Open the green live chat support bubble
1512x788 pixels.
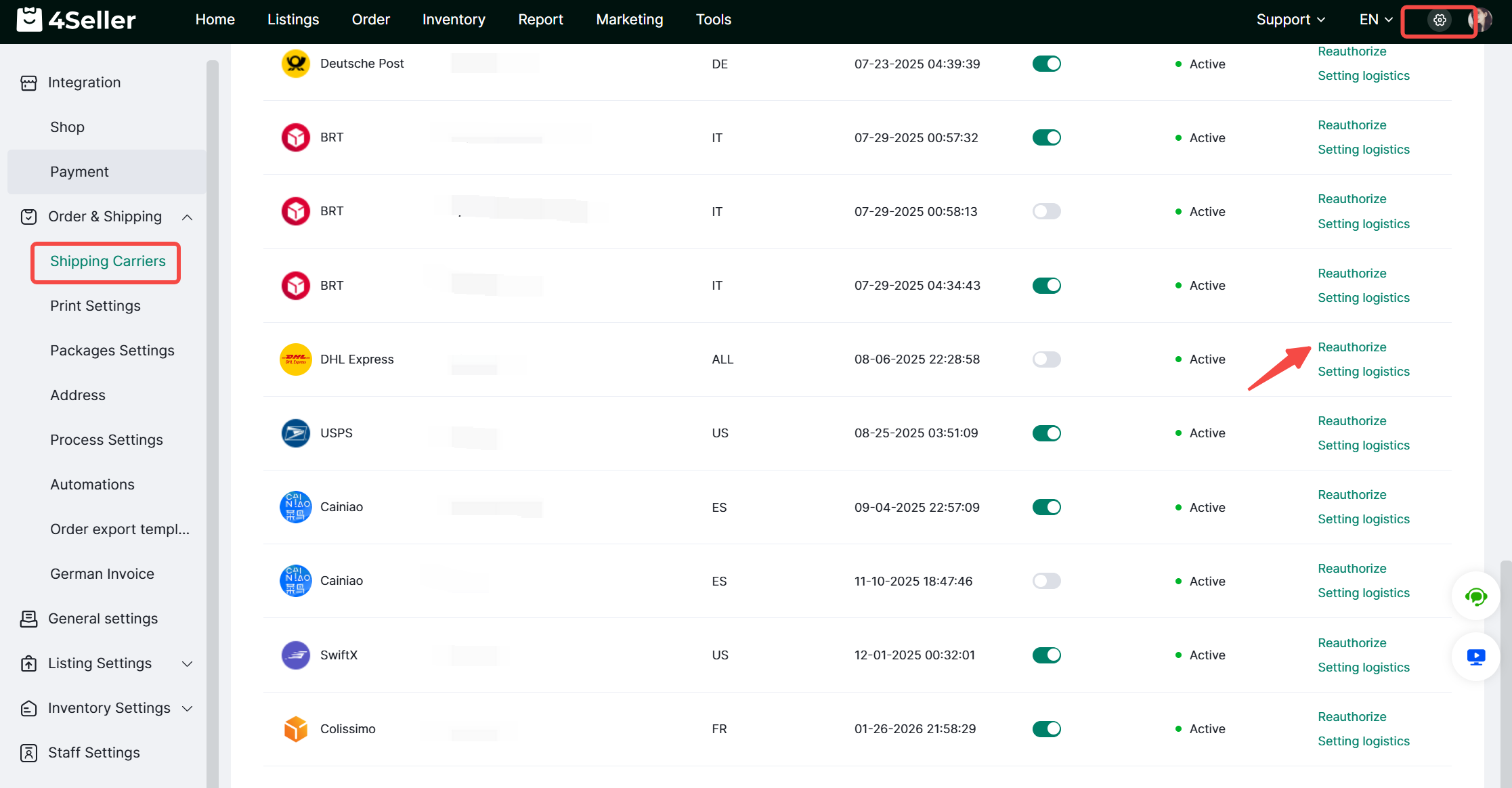[x=1475, y=596]
